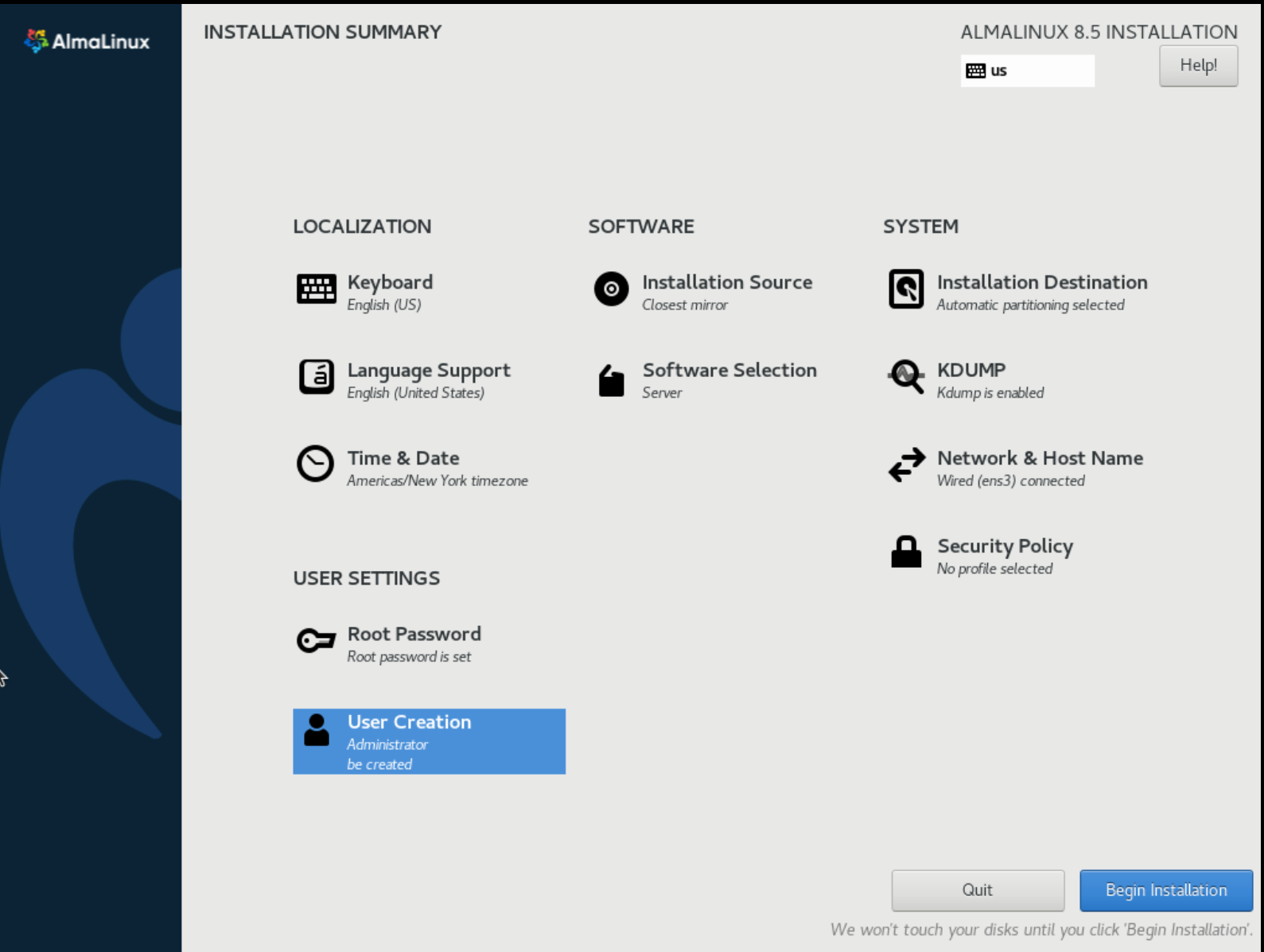1264x952 pixels.
Task: Click the Installation Destination disk icon
Action: [906, 289]
